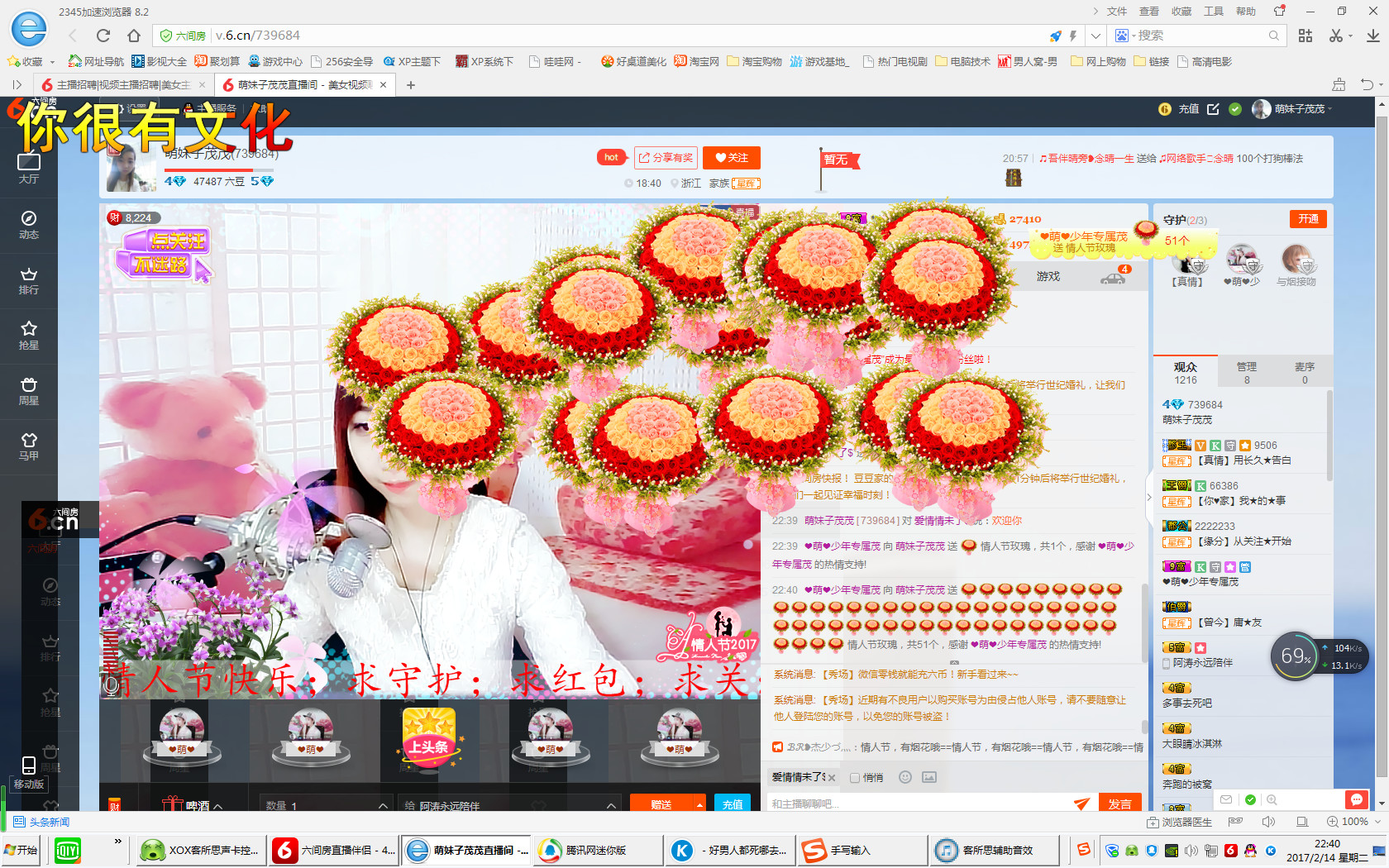Screen dimensions: 1389x868
Task: Switch to 管理 tab in user list
Action: 1246,372
